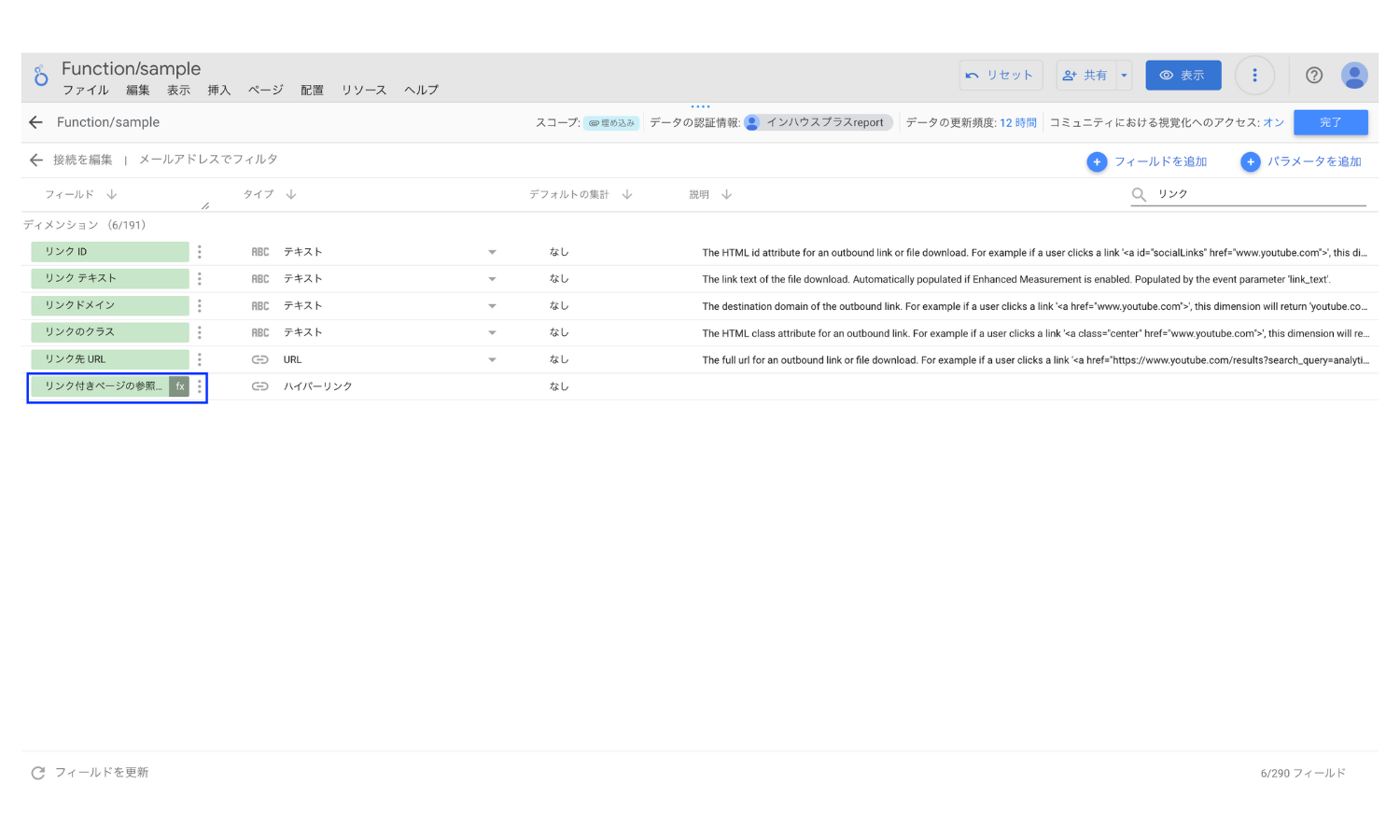Screen dimensions: 1400x840
Task: Click the fx formula icon on calculated field
Action: 180,386
